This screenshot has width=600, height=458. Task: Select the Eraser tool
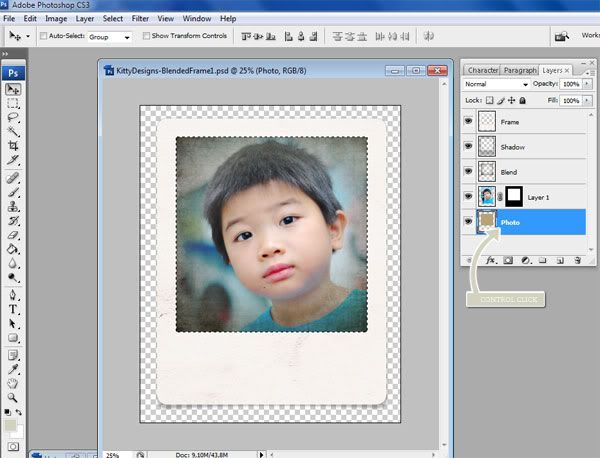13,235
